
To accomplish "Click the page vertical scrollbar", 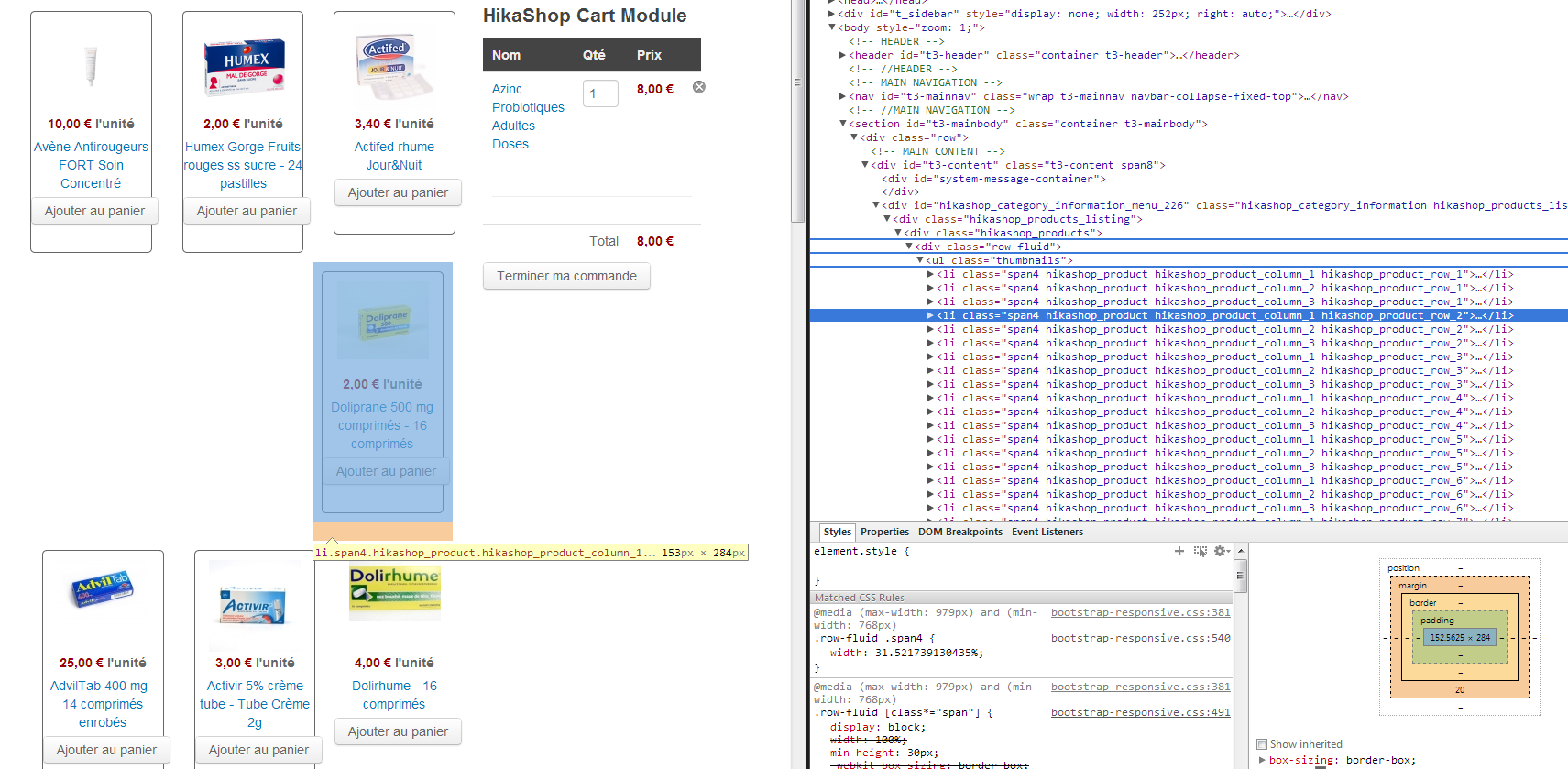I will click(x=797, y=110).
